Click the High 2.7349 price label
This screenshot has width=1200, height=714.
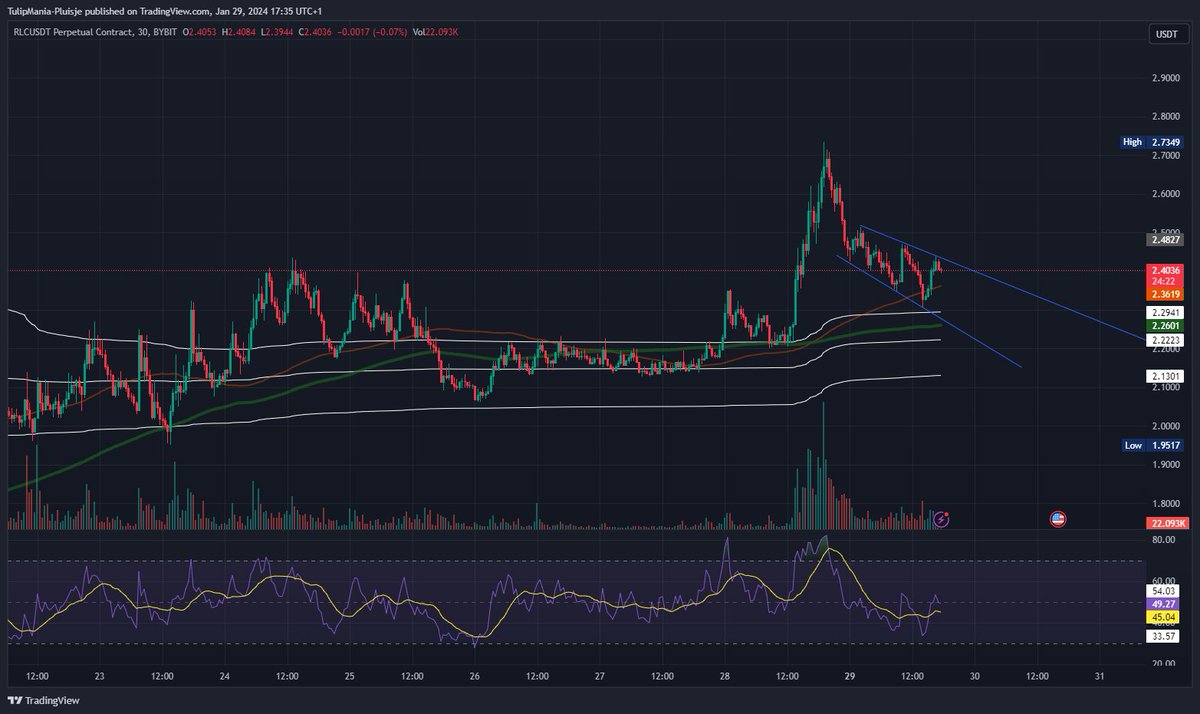[x=1151, y=142]
